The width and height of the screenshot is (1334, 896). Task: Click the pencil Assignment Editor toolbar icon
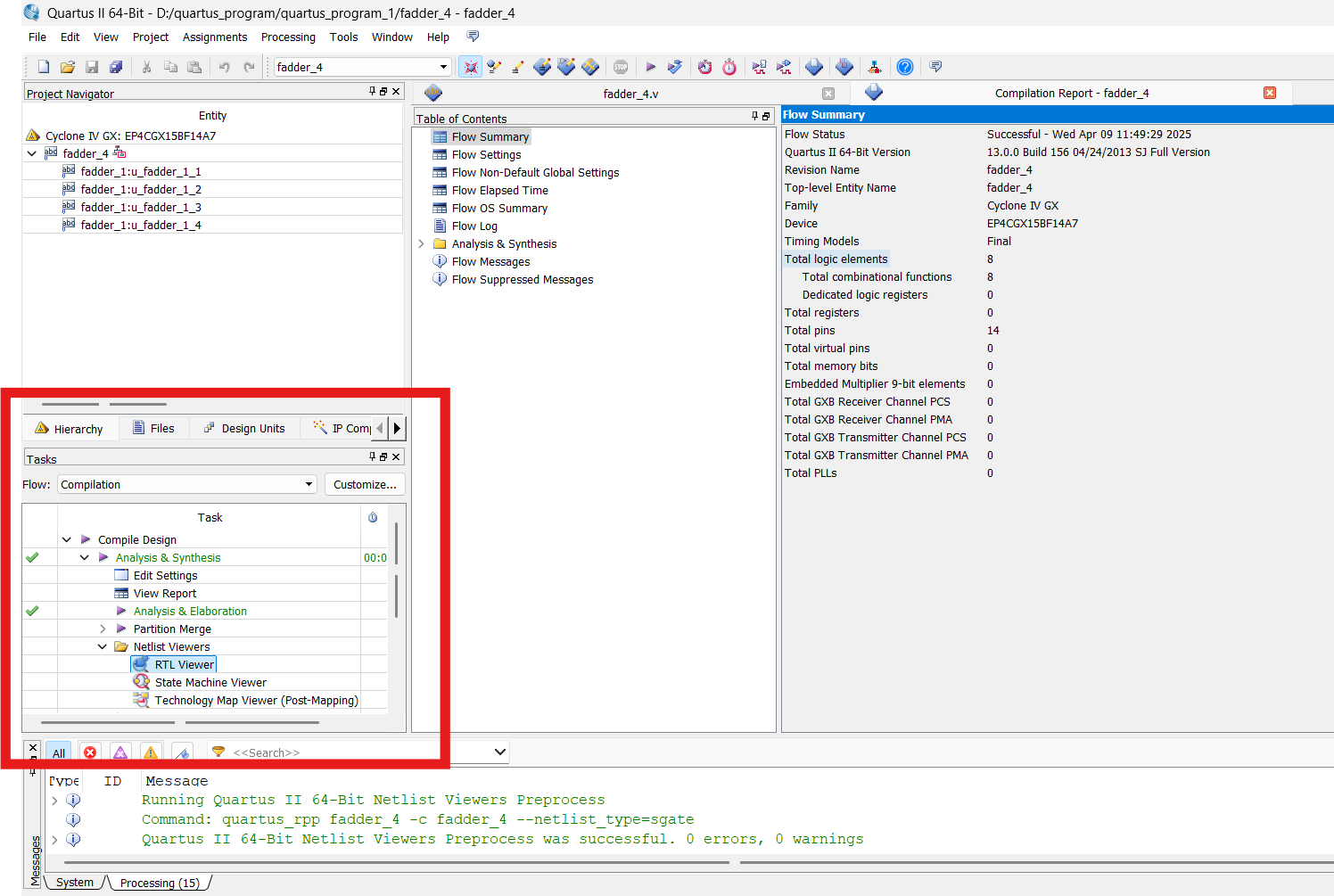point(518,67)
